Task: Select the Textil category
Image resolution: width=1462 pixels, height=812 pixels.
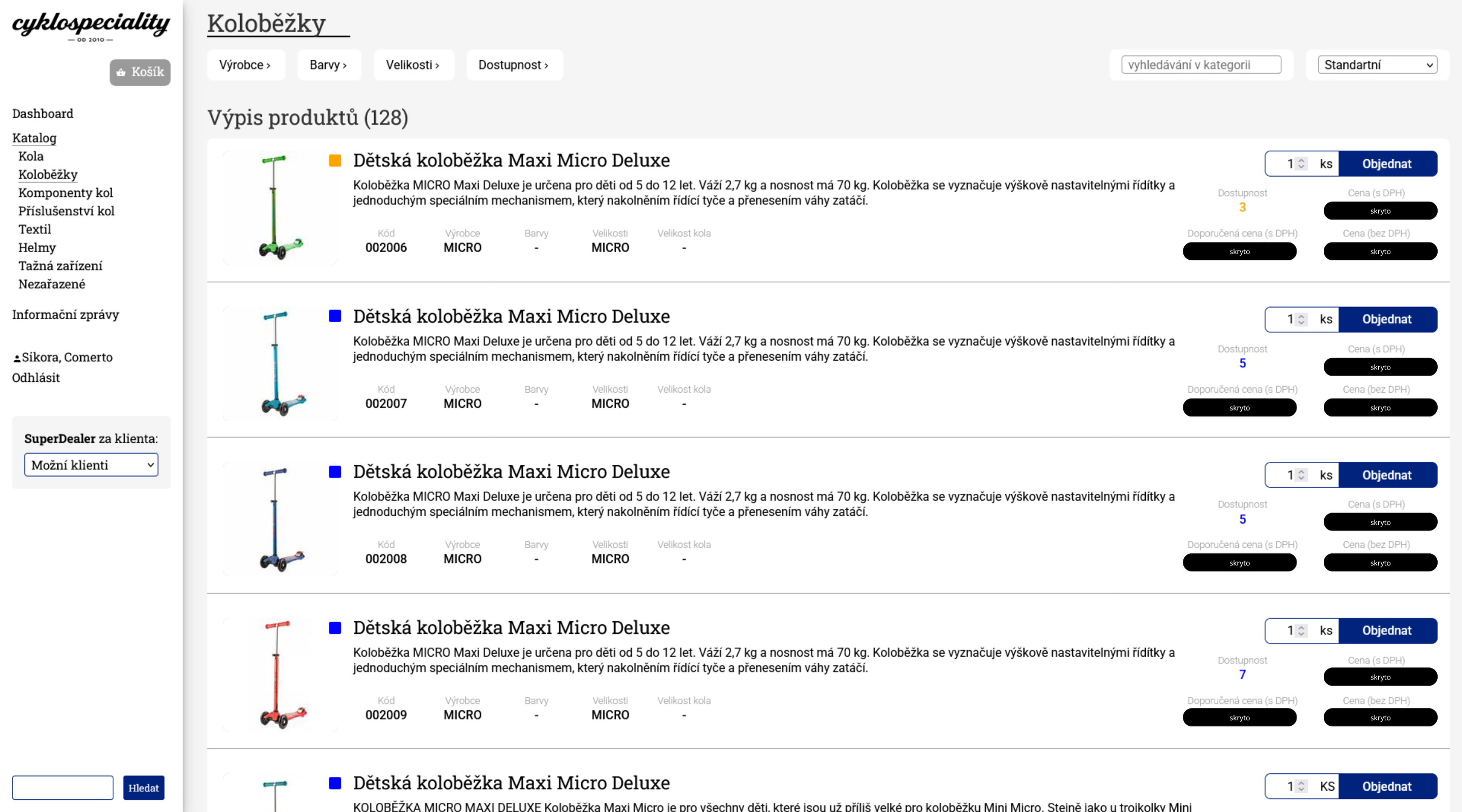Action: pos(35,229)
